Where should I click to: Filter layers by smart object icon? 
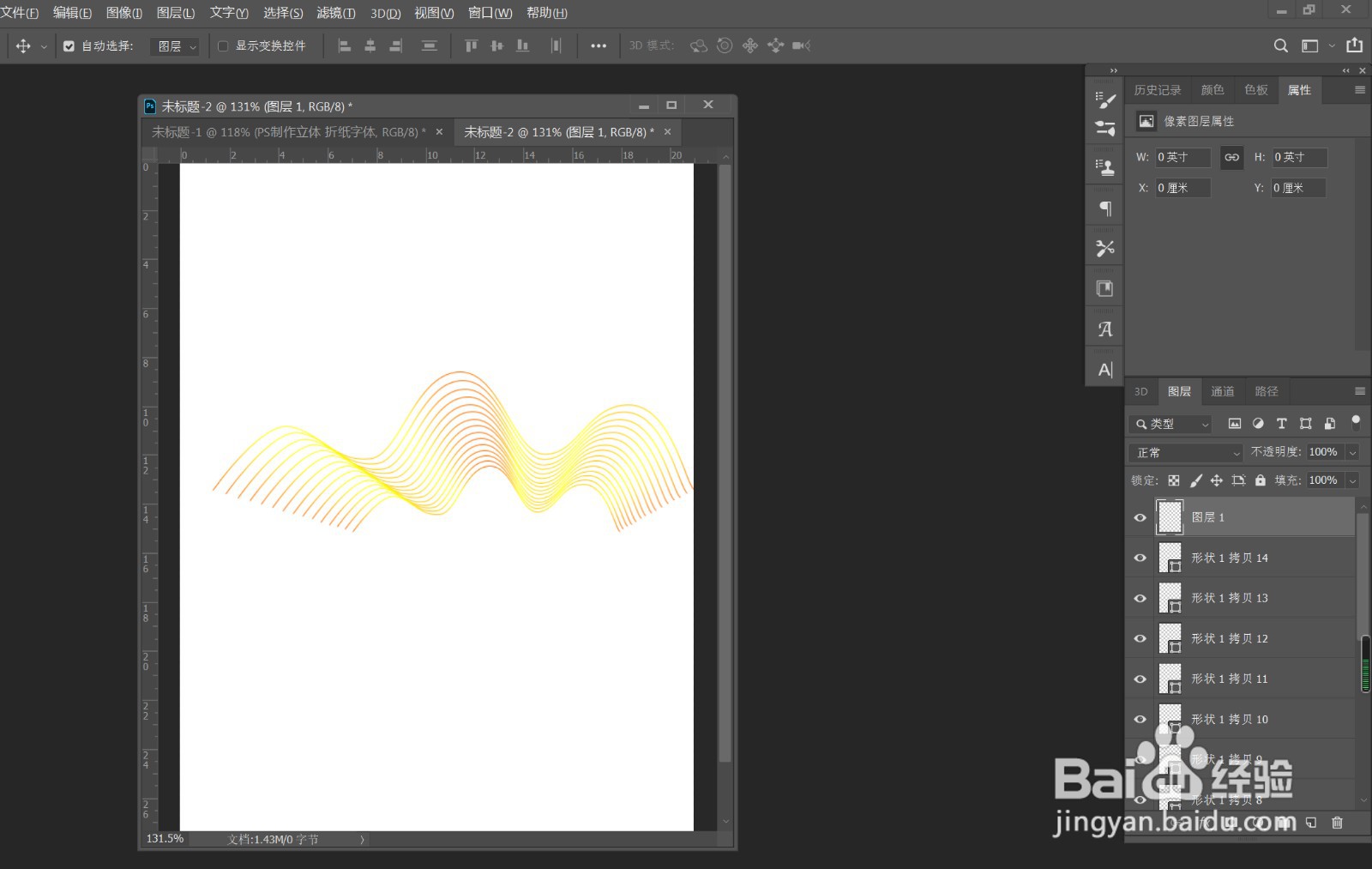[1329, 424]
